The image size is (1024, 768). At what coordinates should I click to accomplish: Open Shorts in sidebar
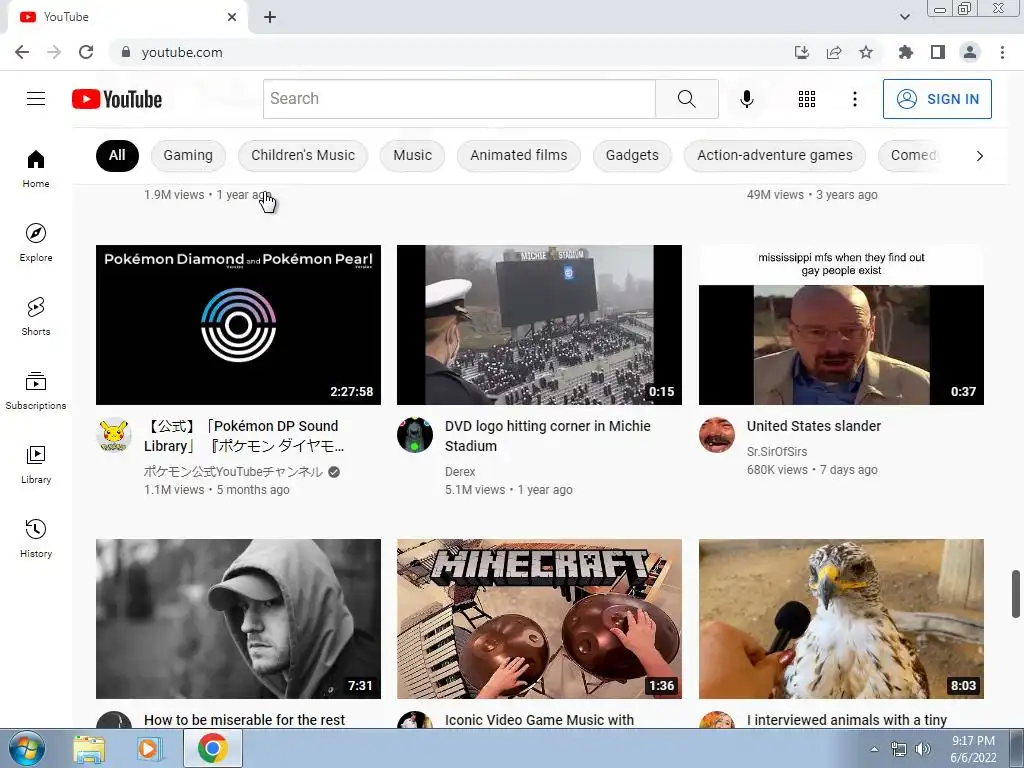point(36,316)
